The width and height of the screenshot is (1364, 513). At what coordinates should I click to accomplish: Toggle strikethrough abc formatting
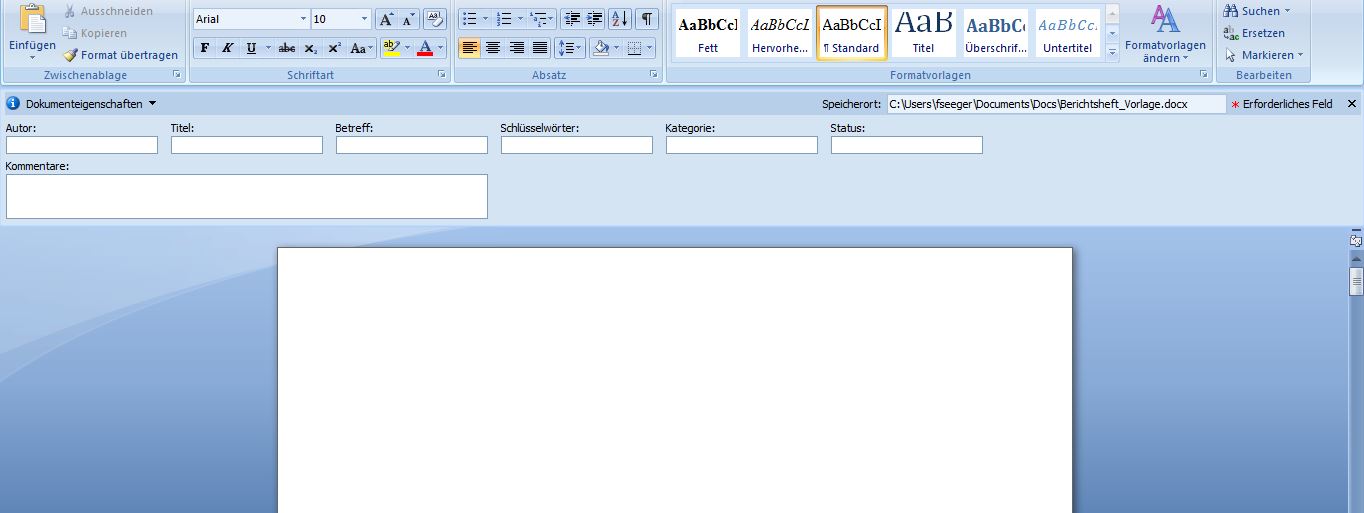click(x=287, y=48)
